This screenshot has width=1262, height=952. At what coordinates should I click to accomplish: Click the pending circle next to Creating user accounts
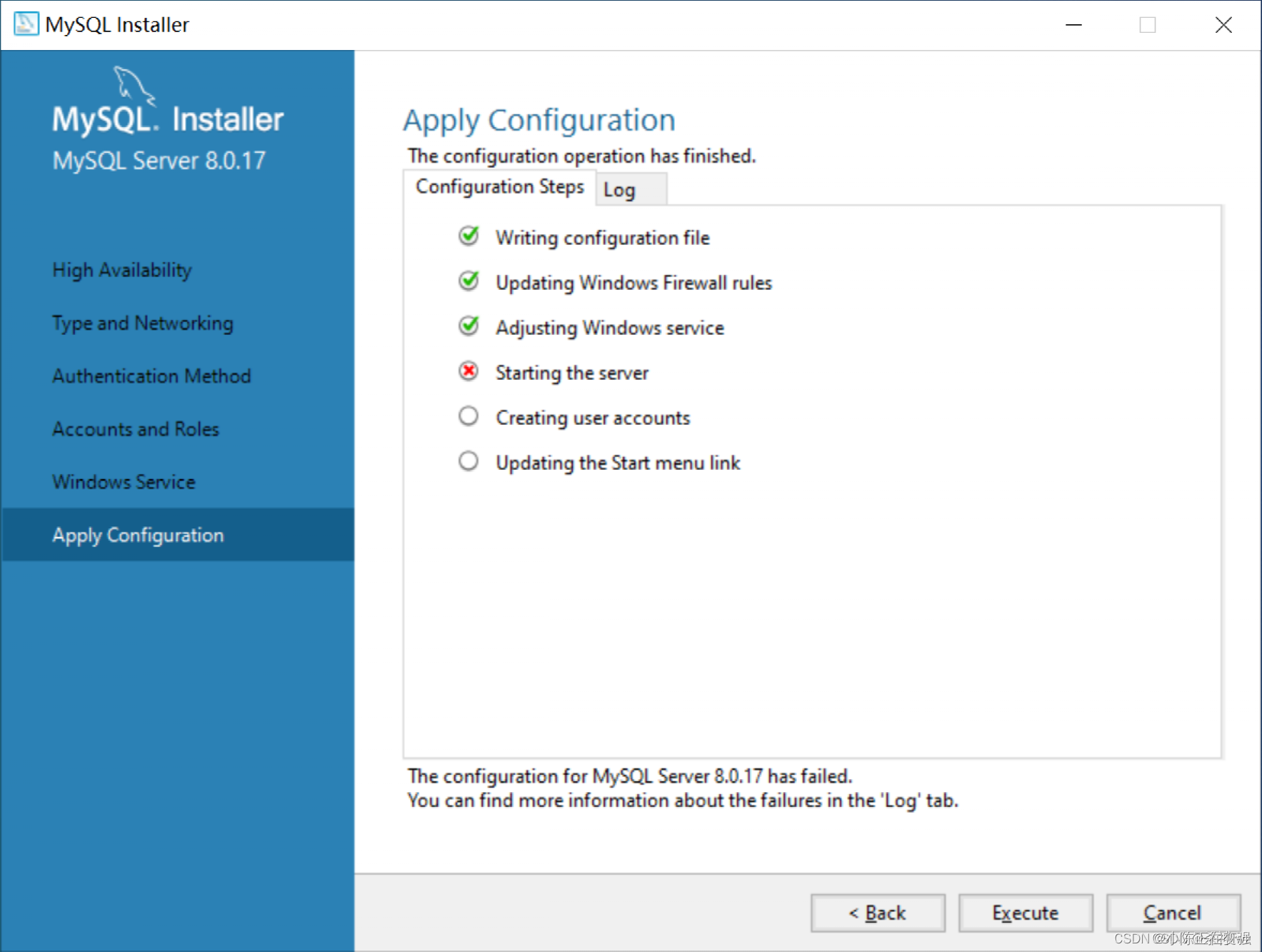point(469,416)
